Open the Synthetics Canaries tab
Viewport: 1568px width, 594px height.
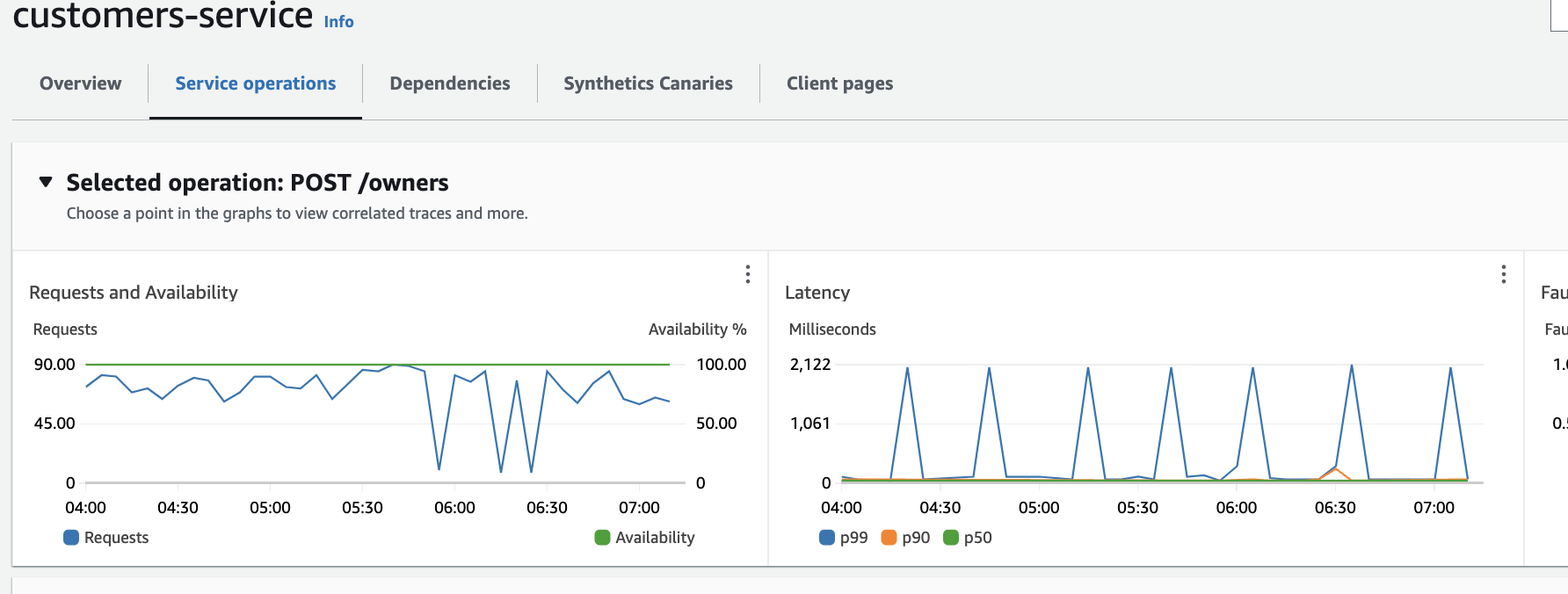648,83
